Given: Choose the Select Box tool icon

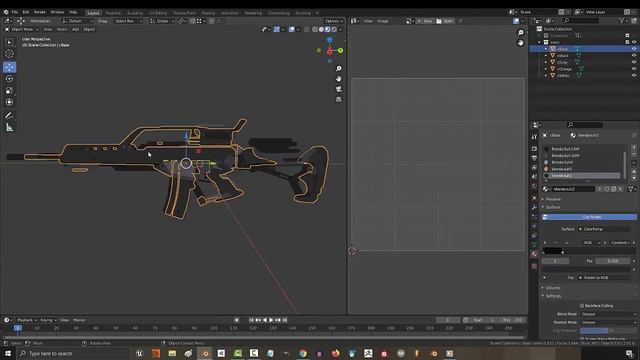Looking at the screenshot, I should click(9, 42).
